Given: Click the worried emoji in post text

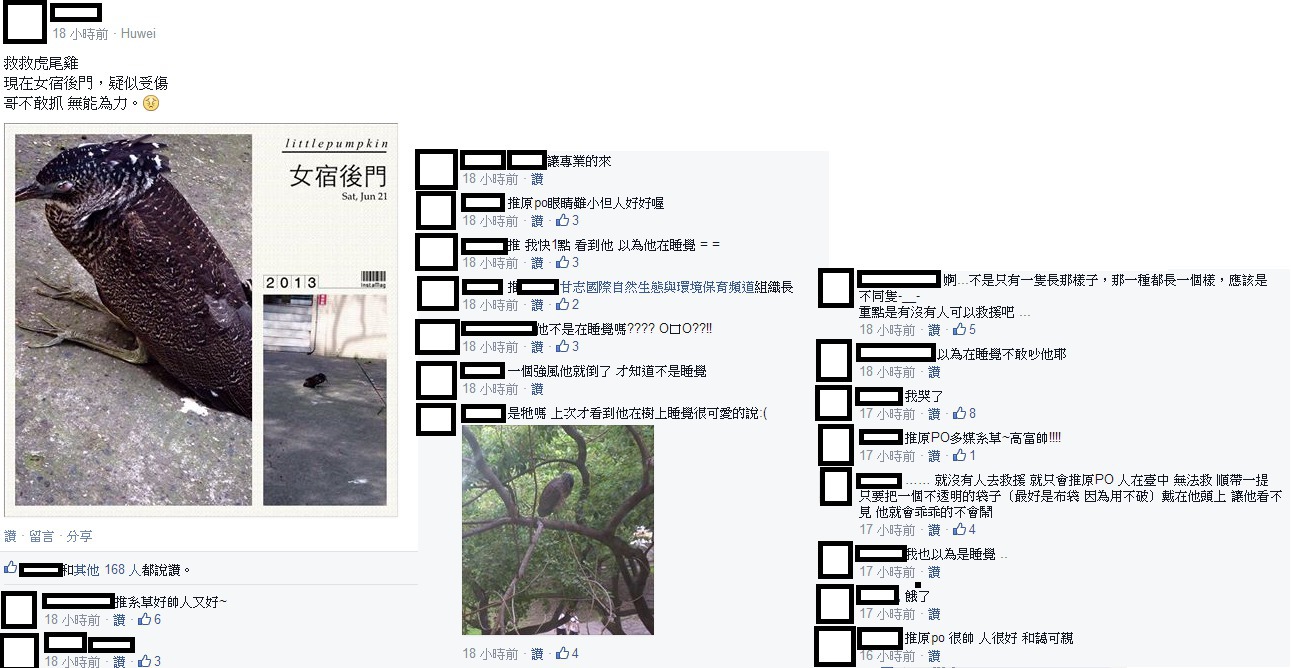Looking at the screenshot, I should pyautogui.click(x=151, y=103).
